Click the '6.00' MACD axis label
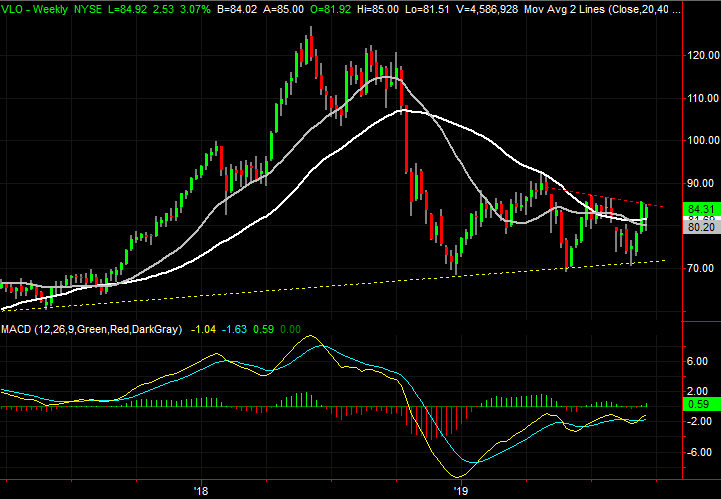 (x=698, y=362)
